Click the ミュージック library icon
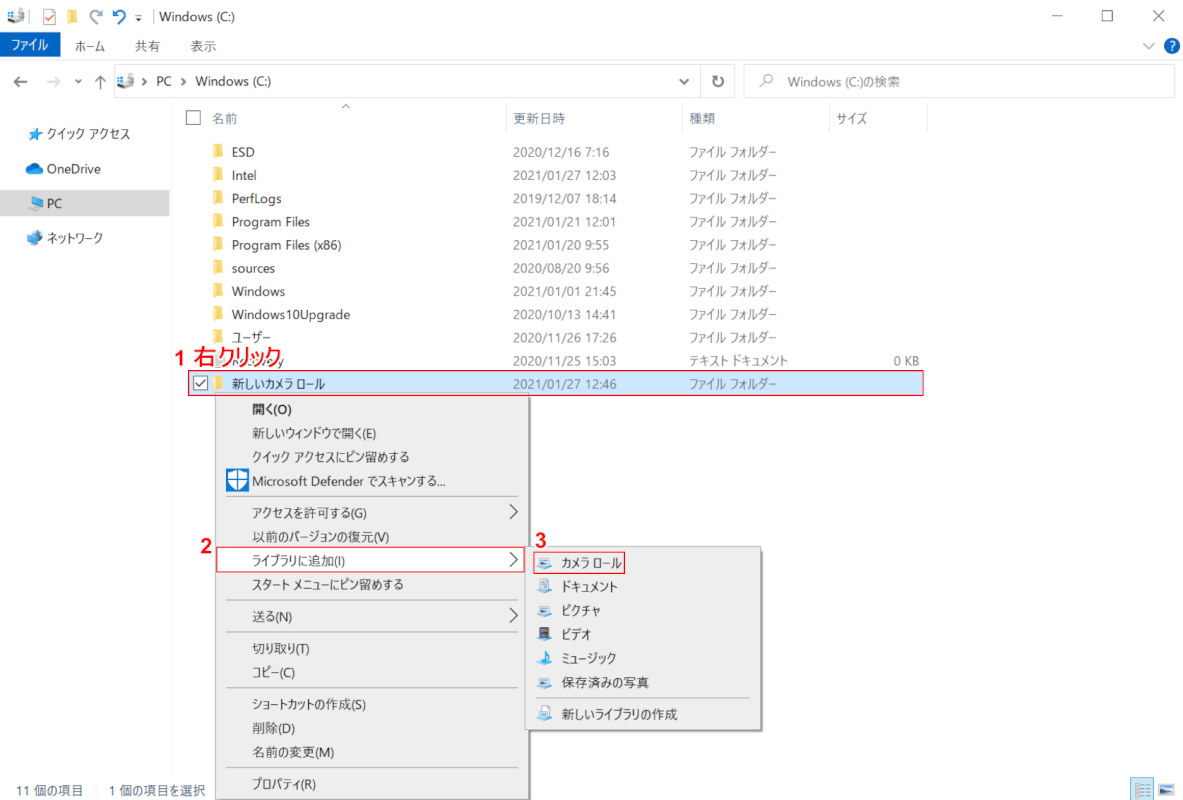Viewport: 1183px width, 800px height. [544, 658]
